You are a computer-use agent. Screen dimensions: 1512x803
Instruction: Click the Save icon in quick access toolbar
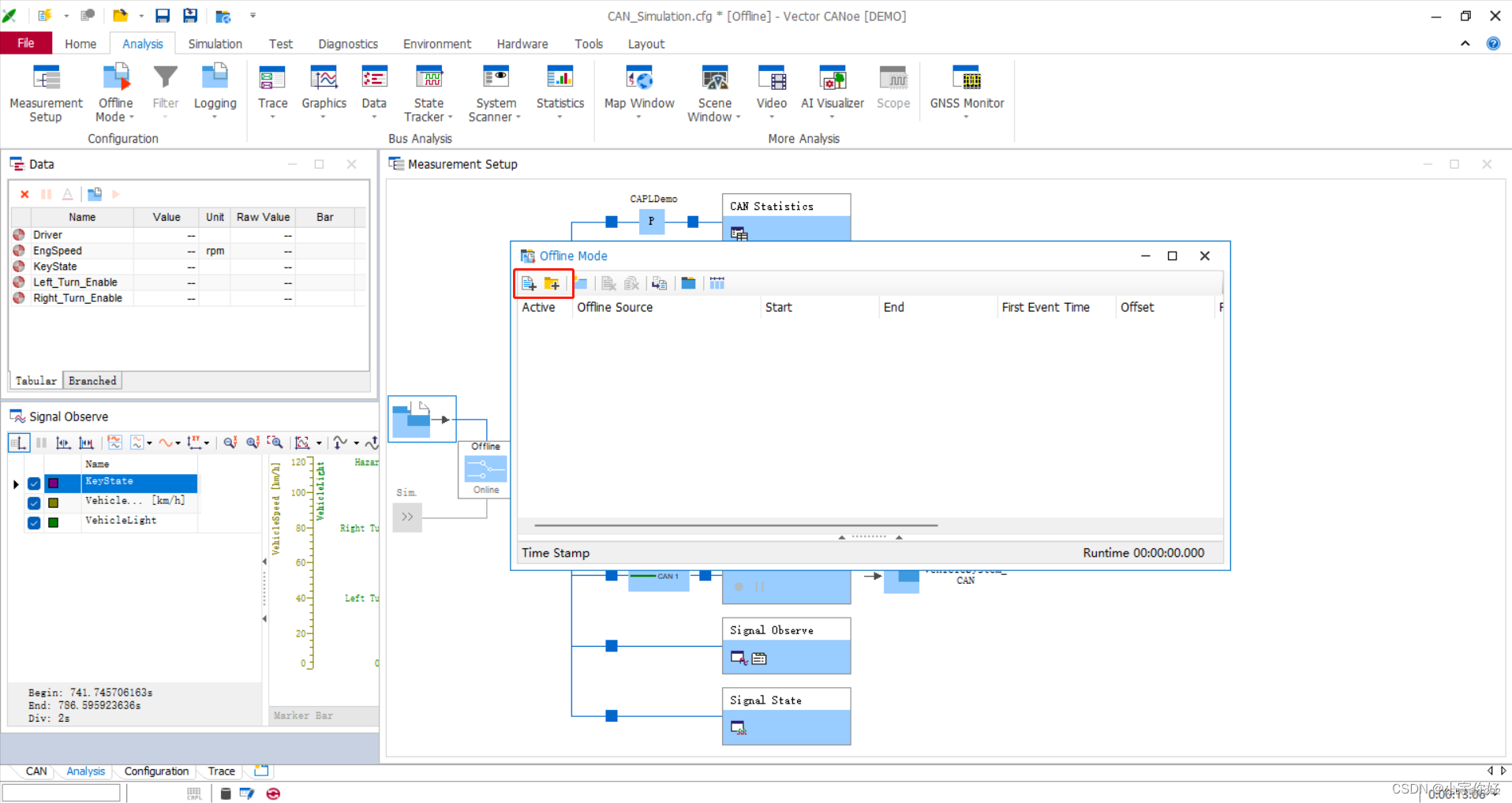(163, 15)
